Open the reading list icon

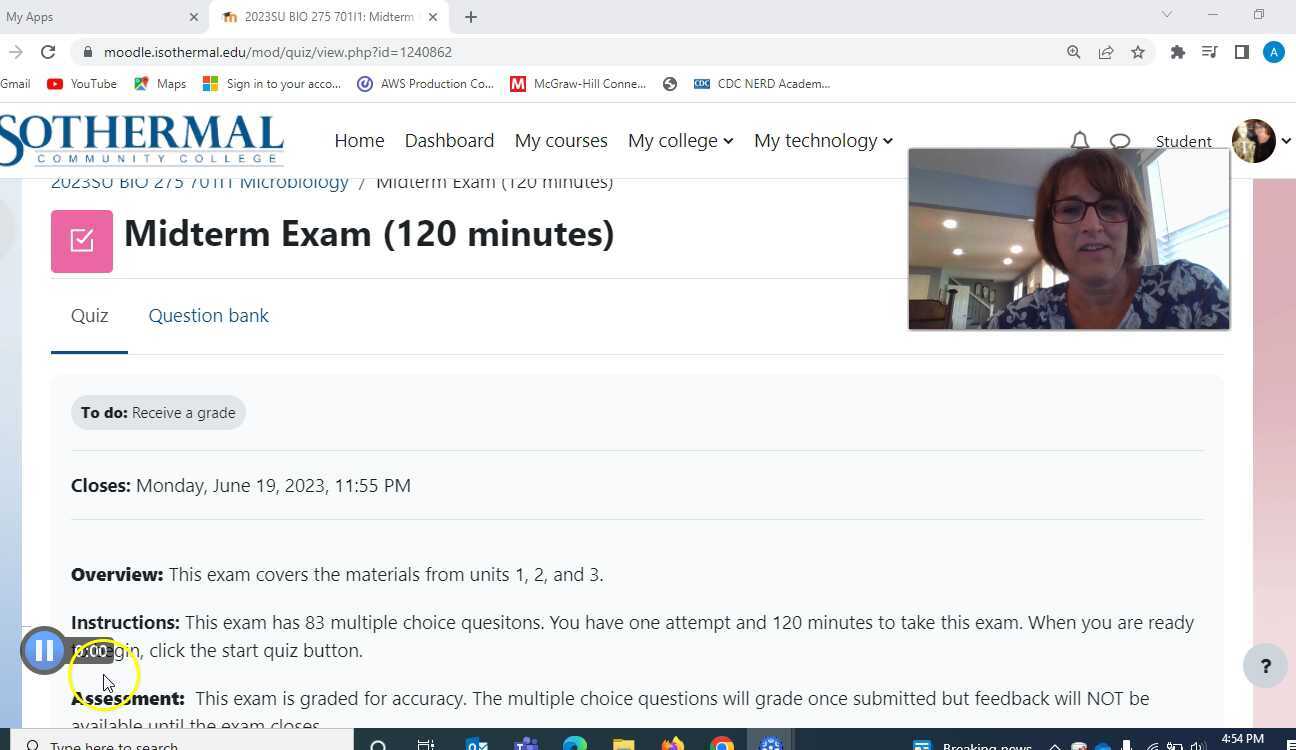tap(1210, 52)
